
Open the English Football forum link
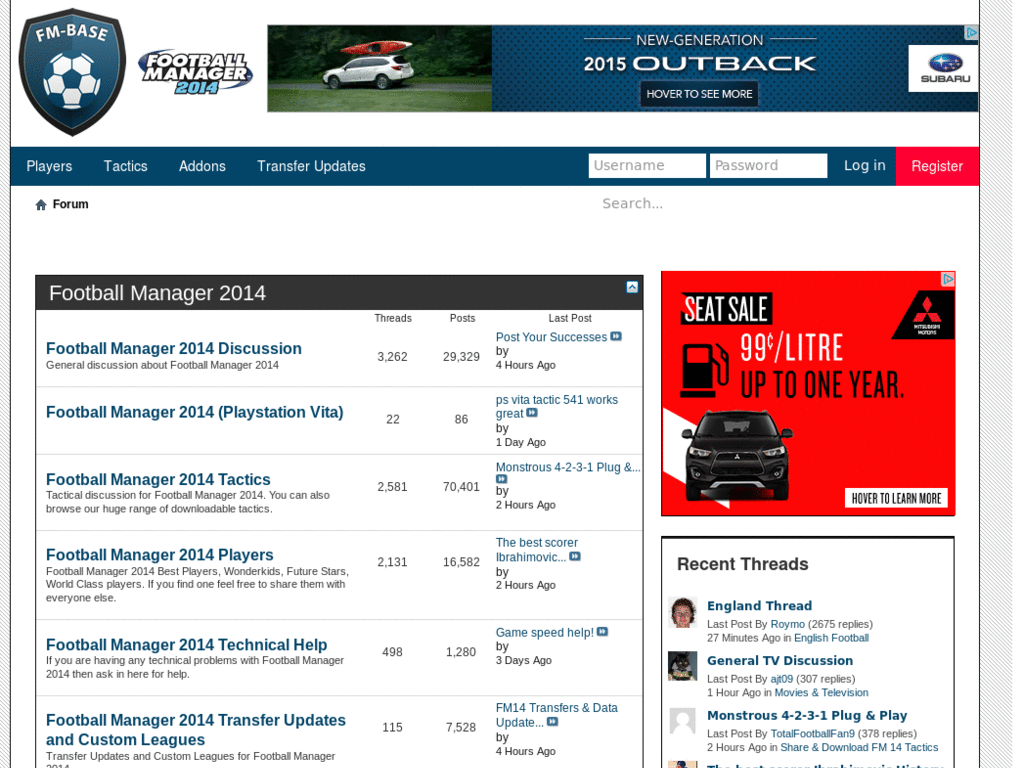(831, 638)
